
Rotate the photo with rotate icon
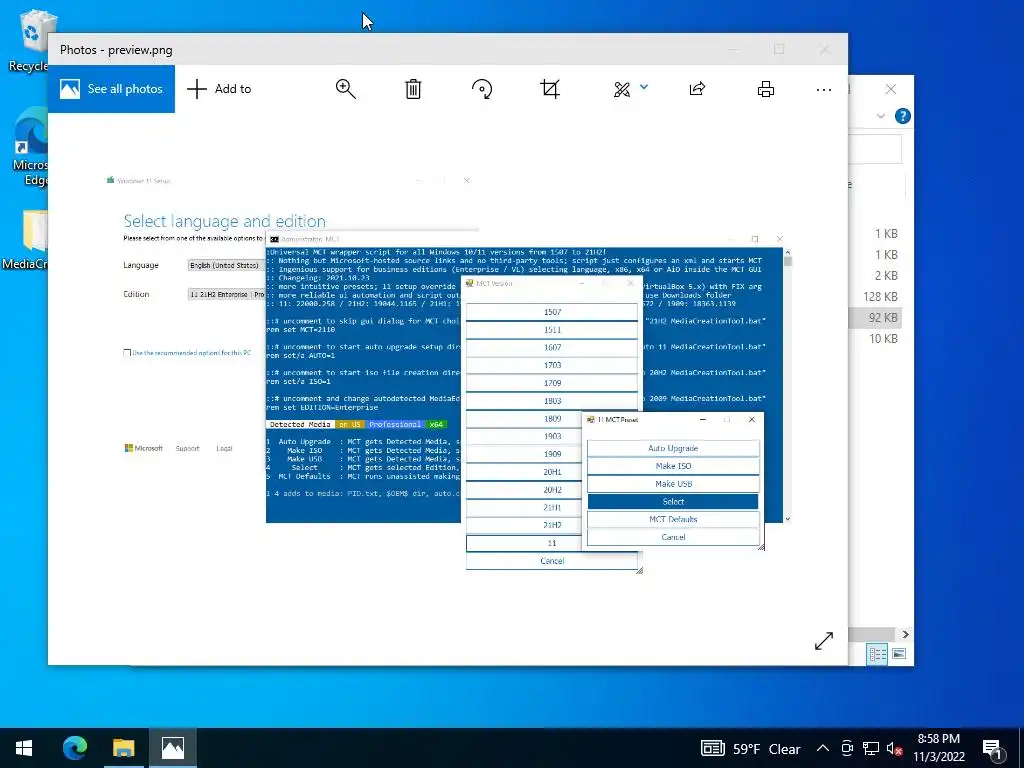482,89
